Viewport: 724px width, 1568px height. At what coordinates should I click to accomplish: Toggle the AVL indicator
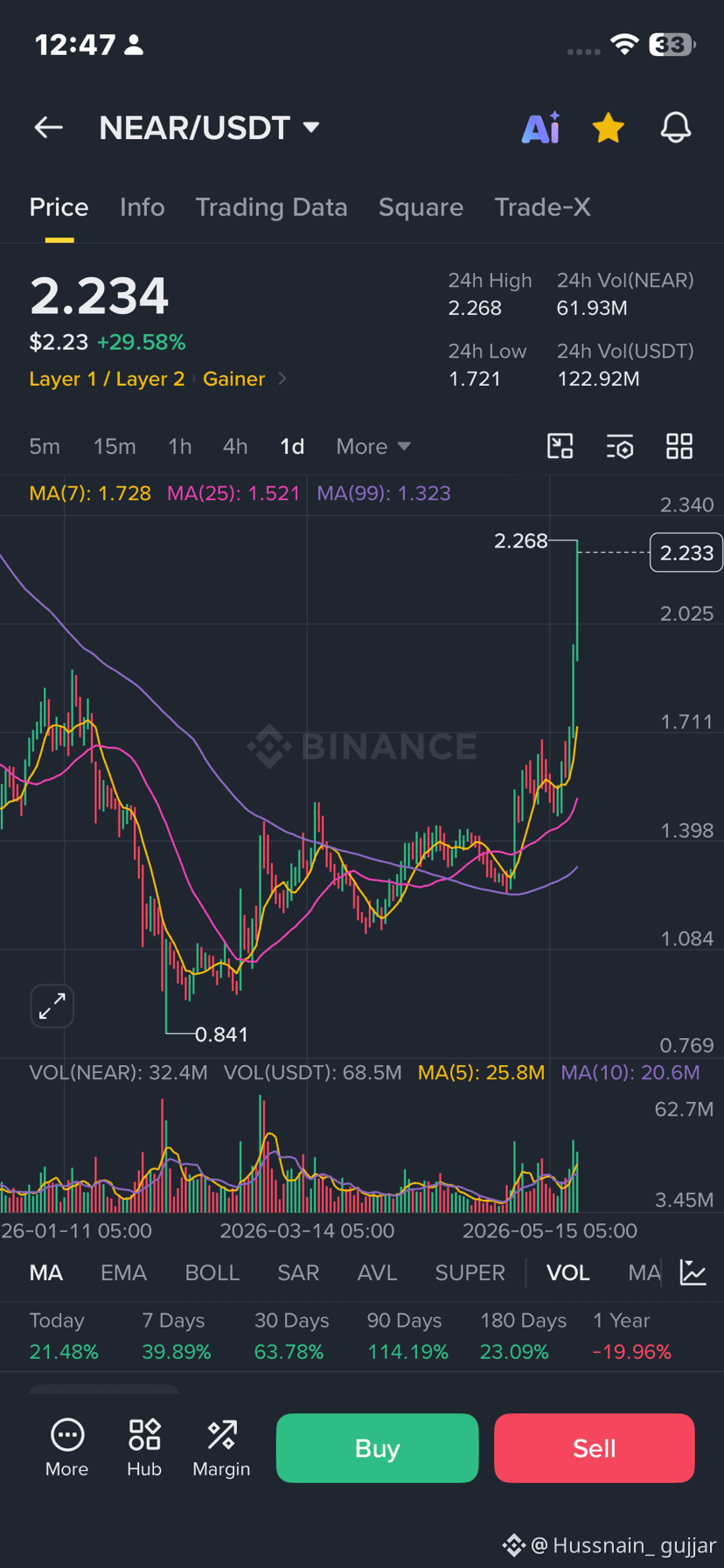[x=377, y=1272]
